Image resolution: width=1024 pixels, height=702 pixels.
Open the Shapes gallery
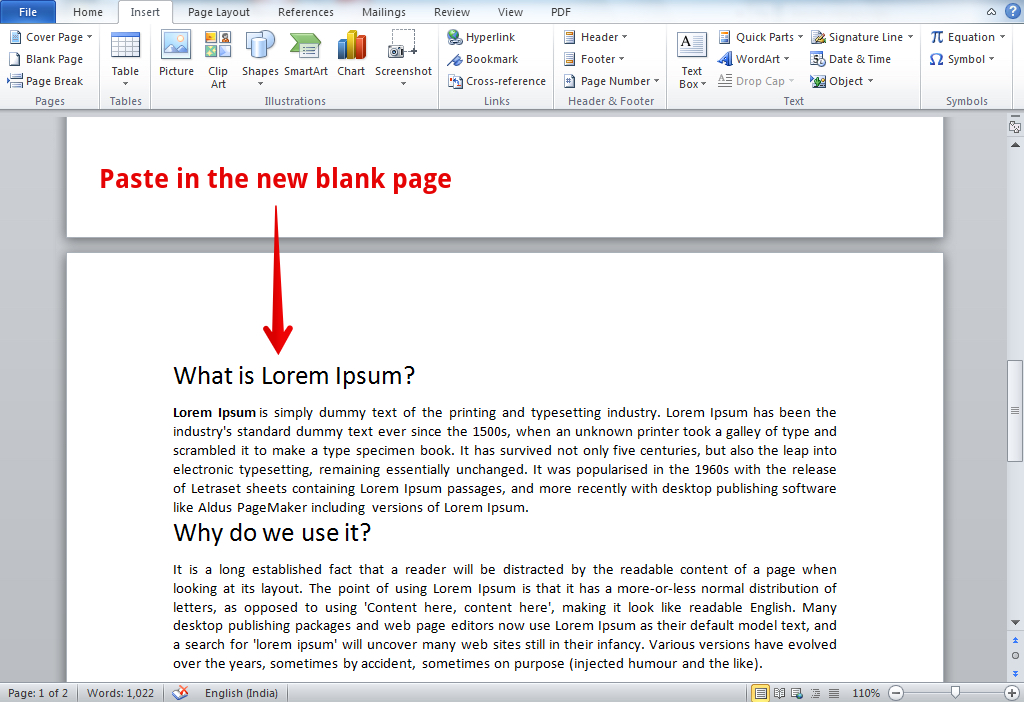click(260, 57)
